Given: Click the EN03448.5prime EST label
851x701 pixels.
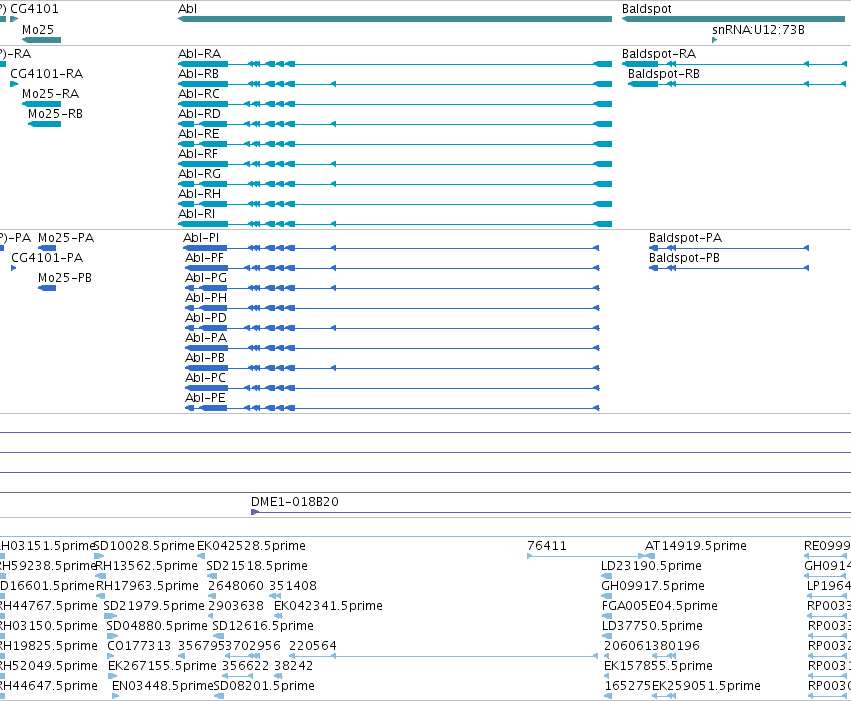Looking at the screenshot, I should point(163,686).
